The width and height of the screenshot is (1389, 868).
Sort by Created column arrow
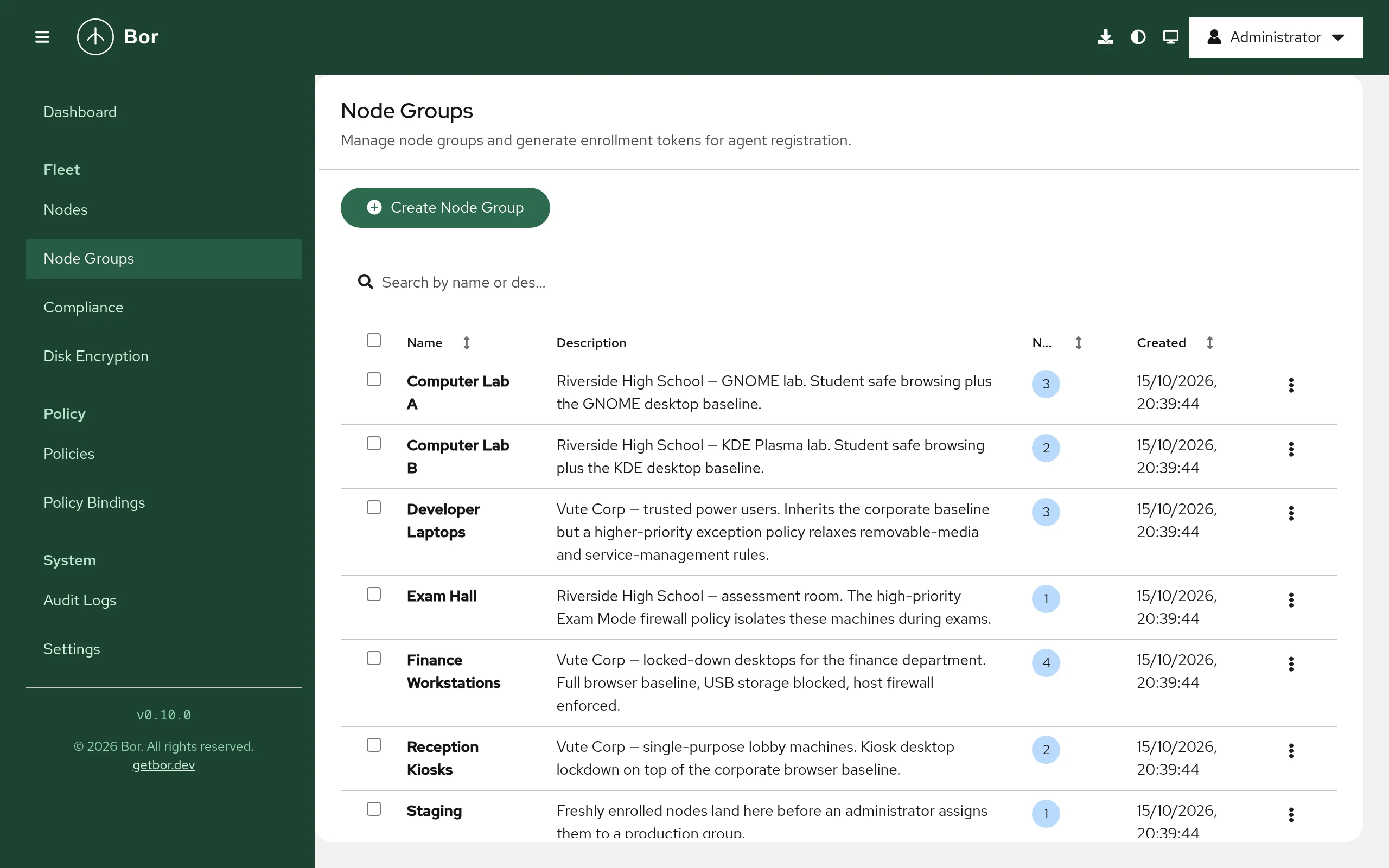click(x=1209, y=343)
